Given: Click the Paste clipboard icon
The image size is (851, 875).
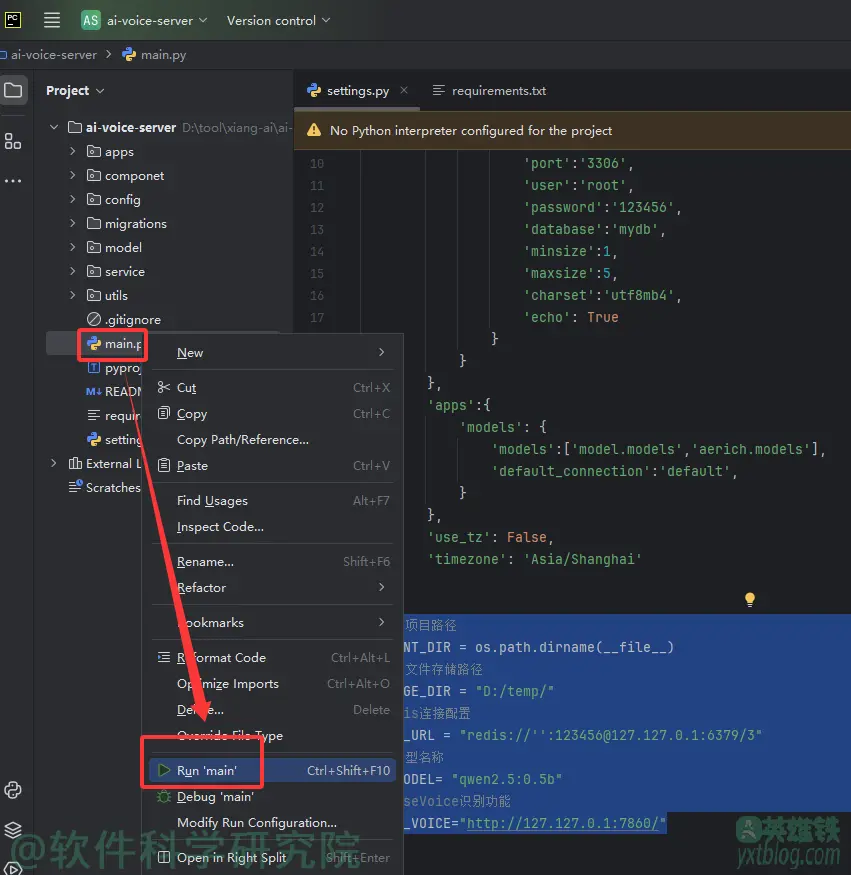Looking at the screenshot, I should coord(164,465).
